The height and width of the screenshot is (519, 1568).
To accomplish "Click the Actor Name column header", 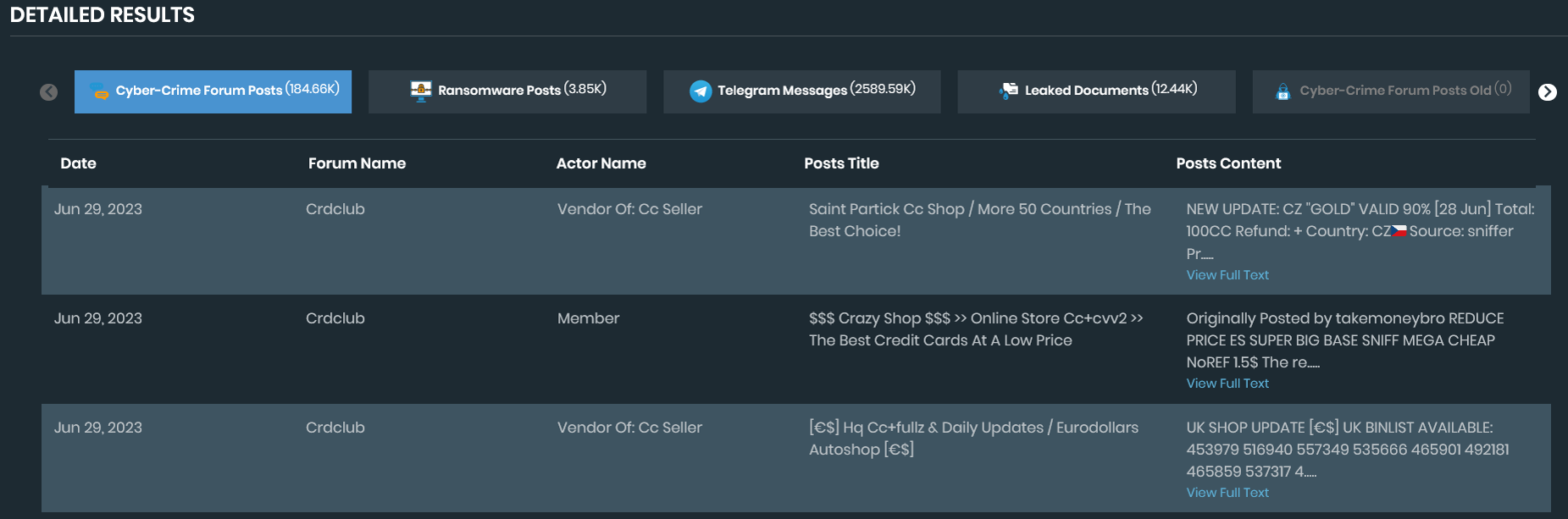I will (x=601, y=163).
